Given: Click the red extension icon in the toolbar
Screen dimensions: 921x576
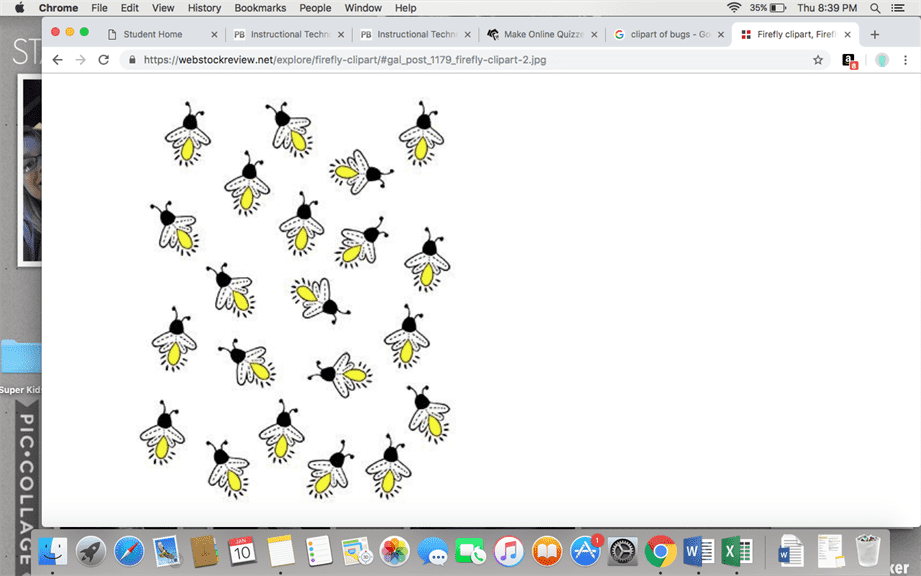Looking at the screenshot, I should point(849,61).
